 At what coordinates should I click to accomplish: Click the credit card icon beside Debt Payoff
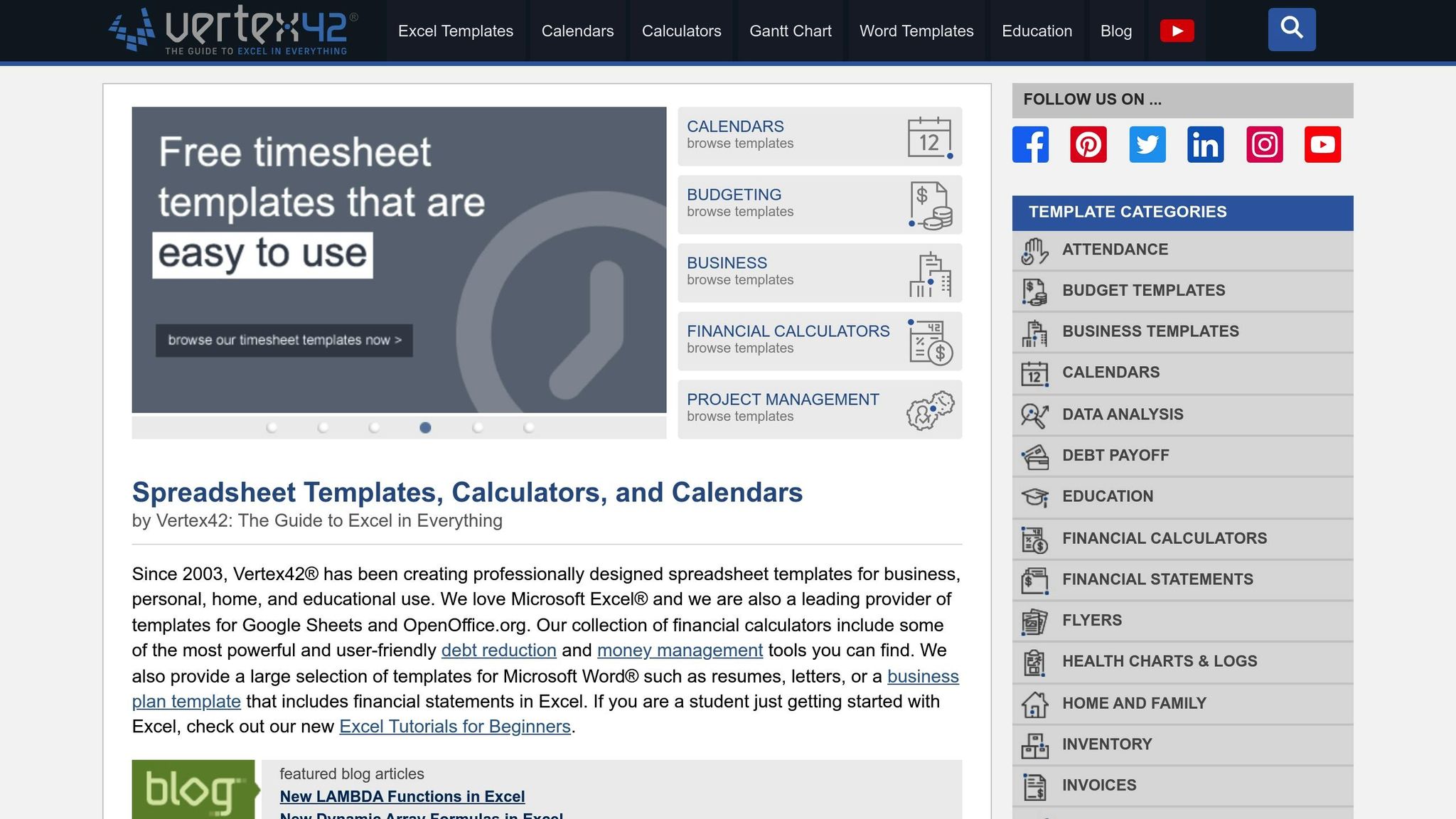point(1034,456)
